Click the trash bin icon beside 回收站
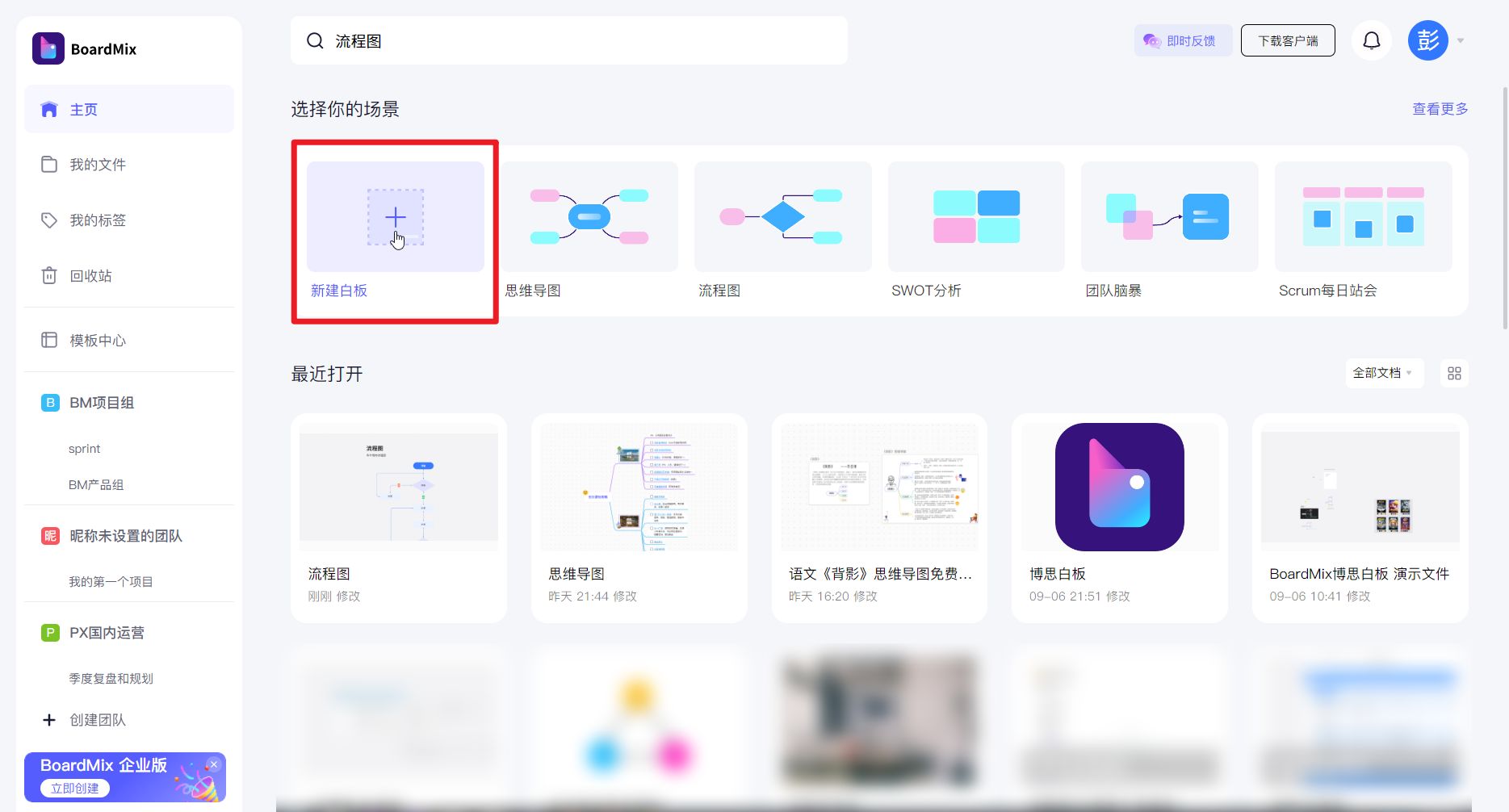 (x=49, y=275)
